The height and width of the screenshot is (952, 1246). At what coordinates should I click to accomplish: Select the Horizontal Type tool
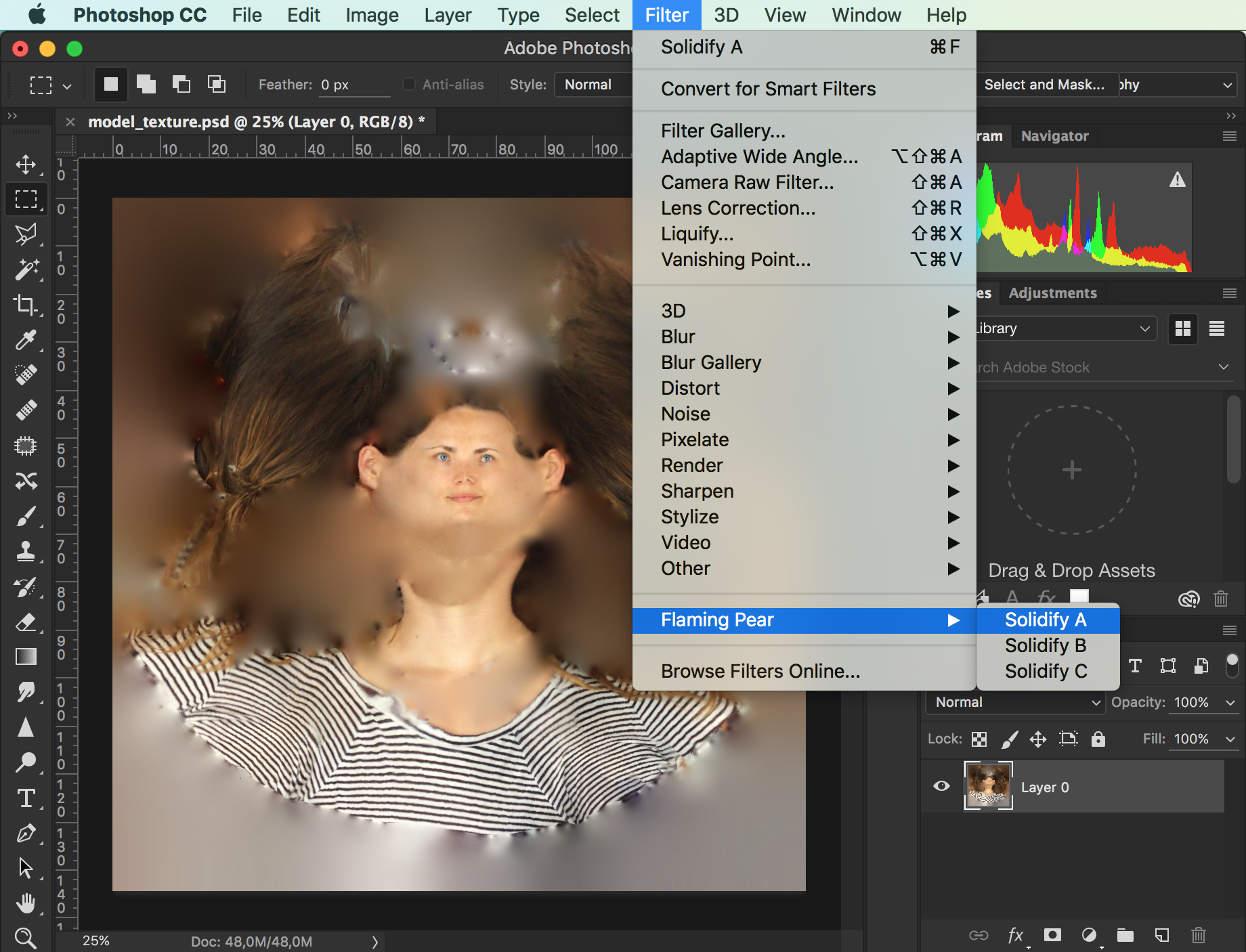click(x=26, y=798)
